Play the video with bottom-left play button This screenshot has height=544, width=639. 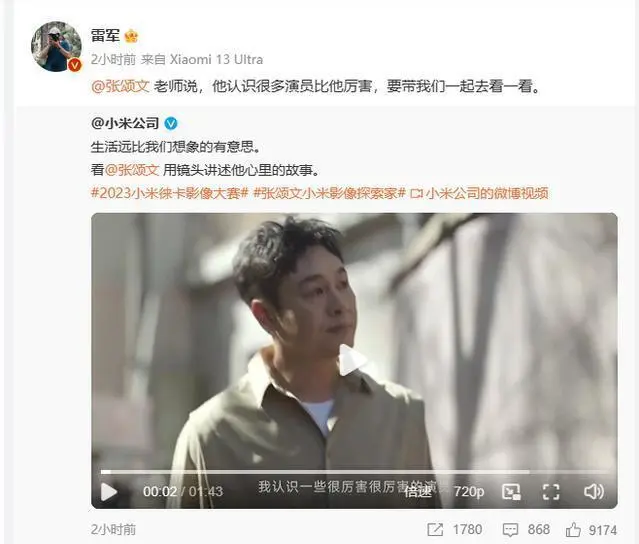[x=109, y=491]
